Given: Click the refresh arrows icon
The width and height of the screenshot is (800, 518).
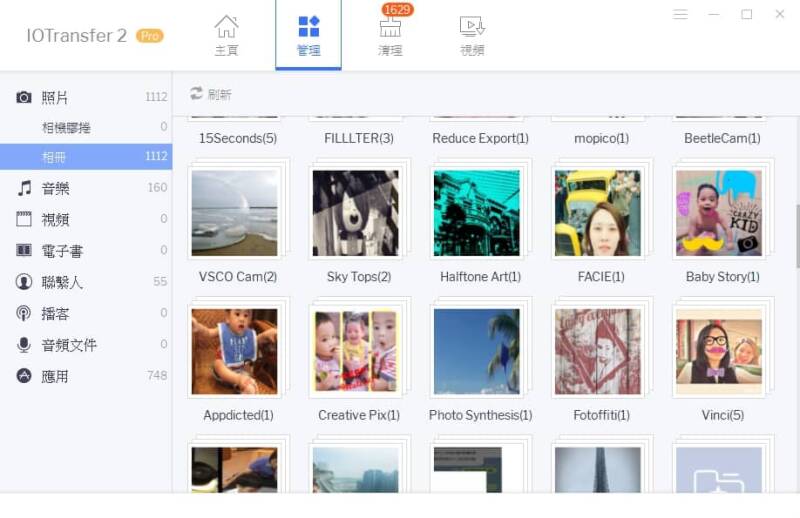Looking at the screenshot, I should (196, 93).
